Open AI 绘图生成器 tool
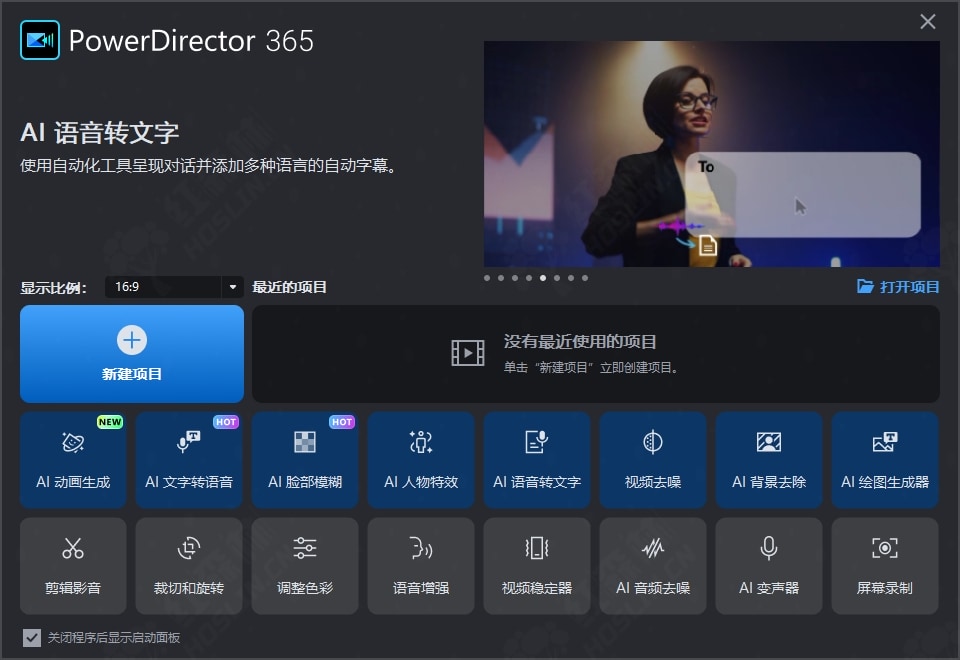 [885, 460]
